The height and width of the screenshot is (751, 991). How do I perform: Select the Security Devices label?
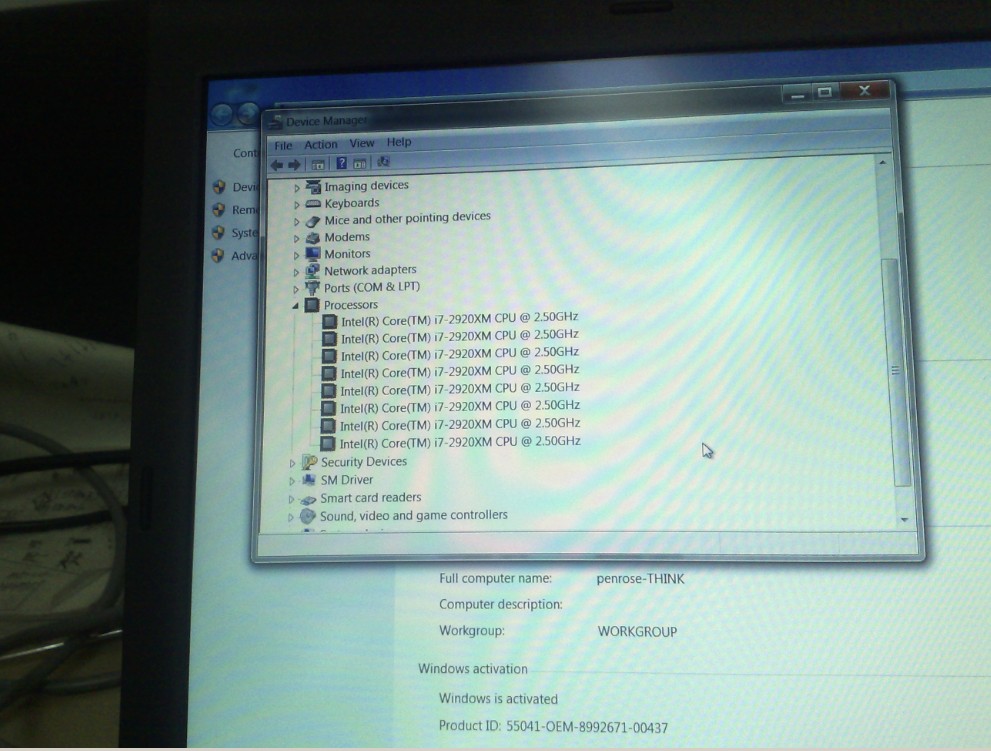tap(364, 461)
